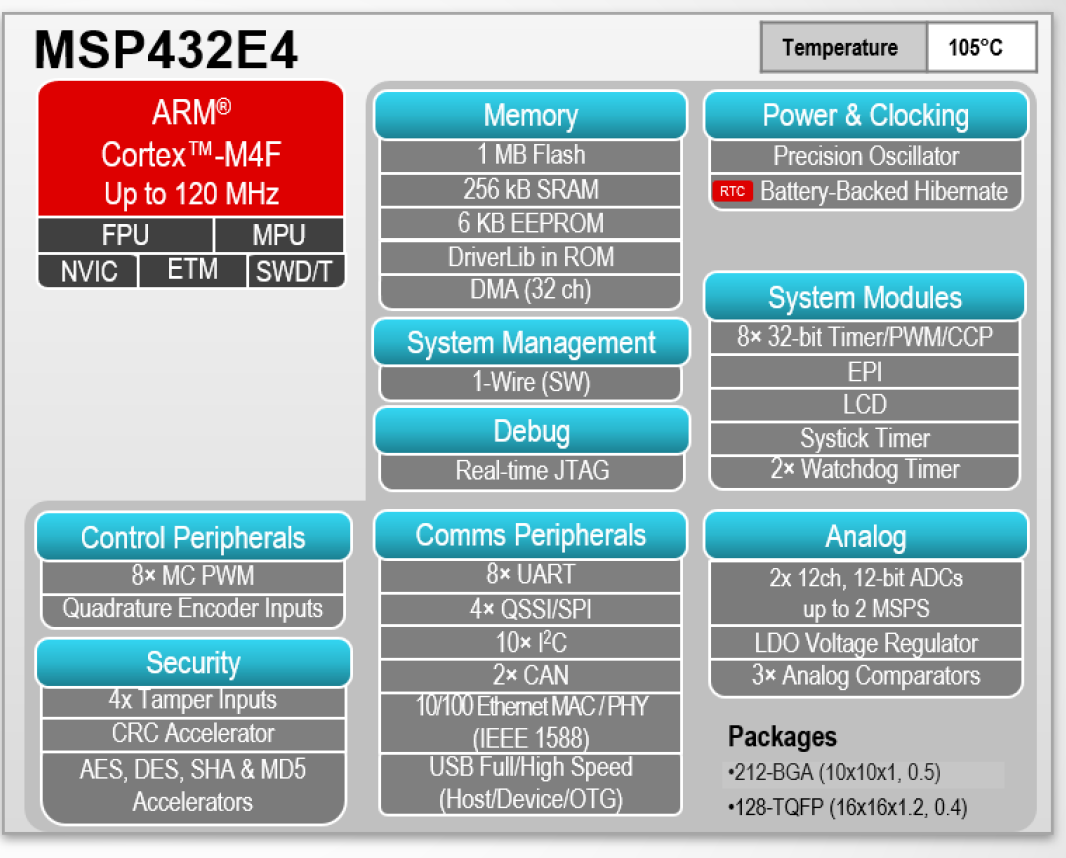Click the EPI row
Screen dimensions: 1066x858
tap(865, 372)
